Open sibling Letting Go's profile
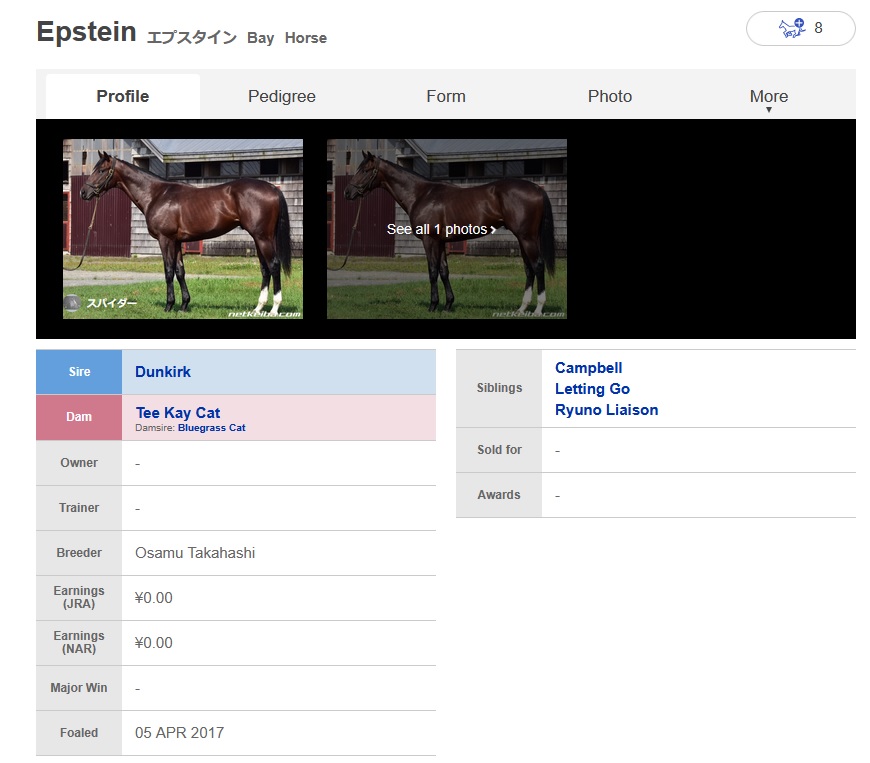Screen dimensions: 870x763 592,389
